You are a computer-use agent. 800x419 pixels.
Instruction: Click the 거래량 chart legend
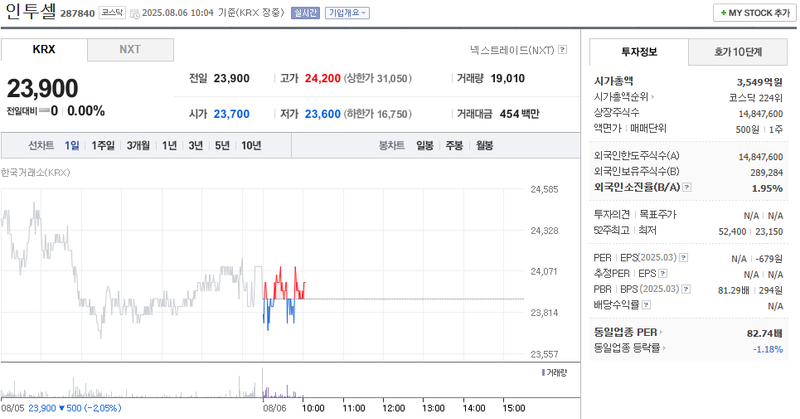coord(554,373)
